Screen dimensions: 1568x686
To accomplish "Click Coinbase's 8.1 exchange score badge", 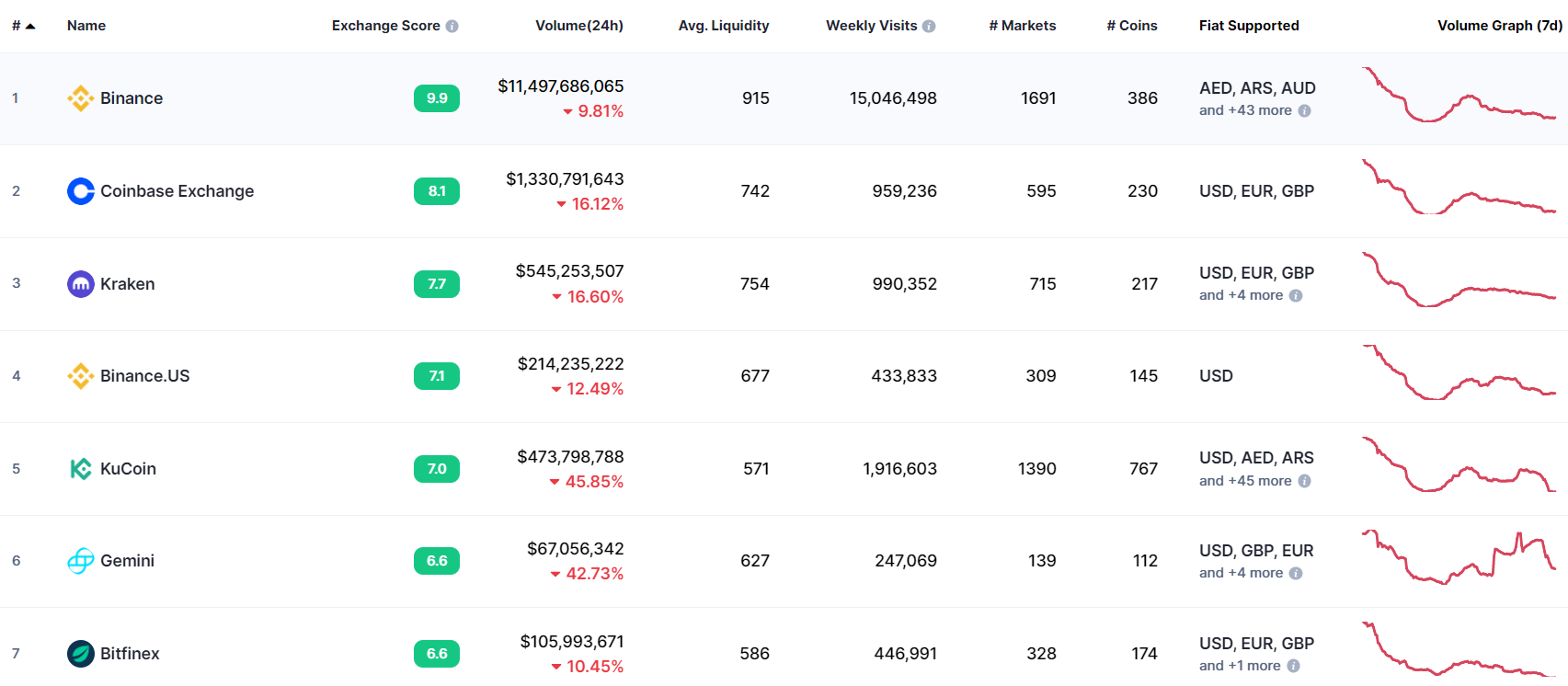I will 437,191.
